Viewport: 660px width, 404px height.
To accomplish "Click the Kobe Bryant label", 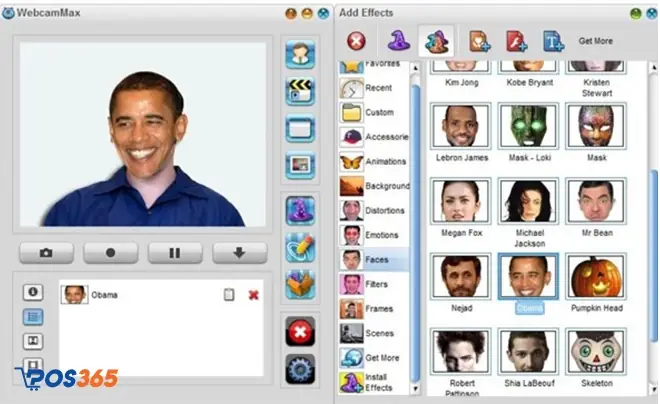I will click(x=530, y=82).
